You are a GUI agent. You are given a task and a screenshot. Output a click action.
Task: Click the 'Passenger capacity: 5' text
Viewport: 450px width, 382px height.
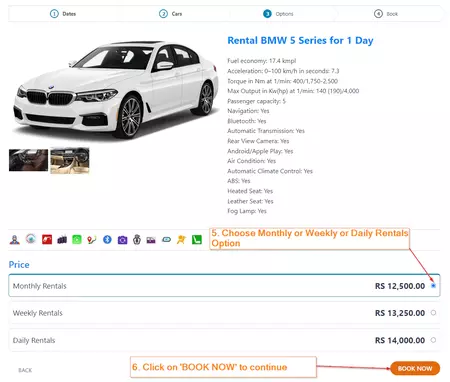tap(257, 101)
